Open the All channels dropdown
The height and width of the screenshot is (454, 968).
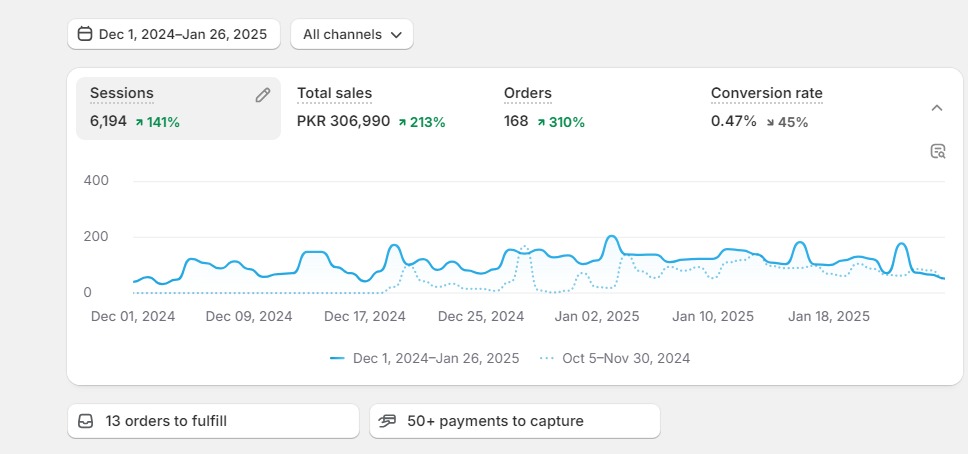(x=352, y=34)
